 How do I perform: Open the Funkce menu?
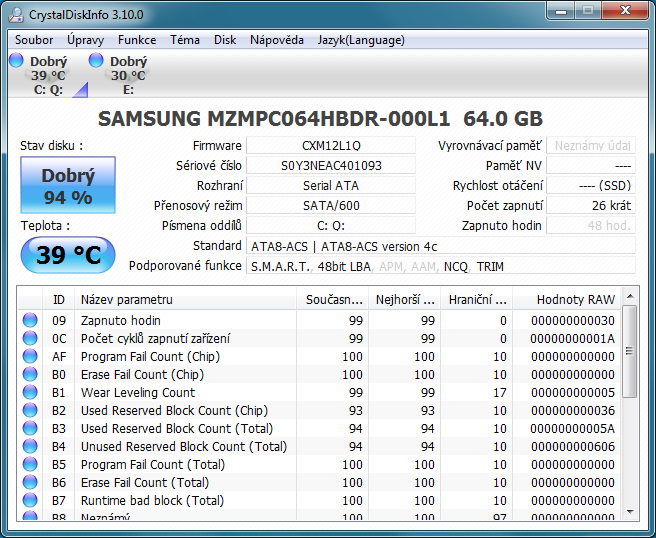(136, 40)
